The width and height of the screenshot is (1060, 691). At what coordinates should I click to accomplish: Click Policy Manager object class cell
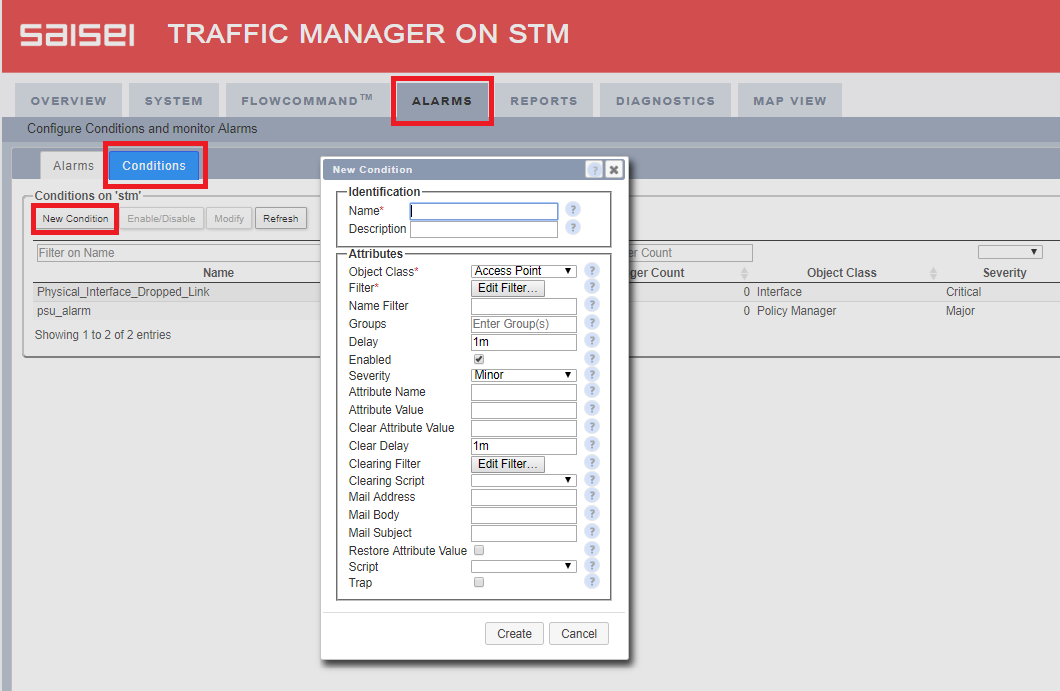(x=796, y=311)
